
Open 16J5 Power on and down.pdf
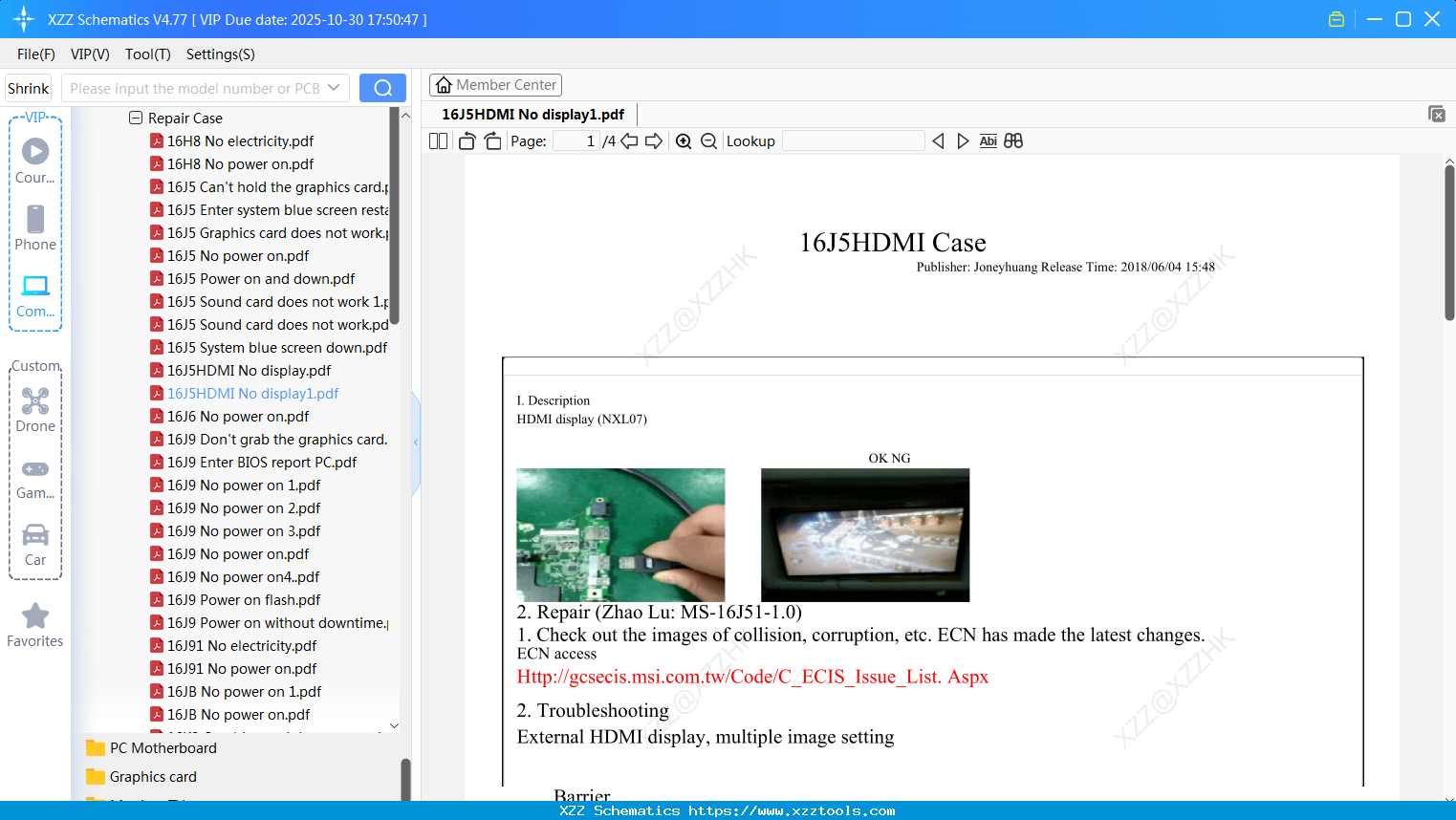(261, 279)
